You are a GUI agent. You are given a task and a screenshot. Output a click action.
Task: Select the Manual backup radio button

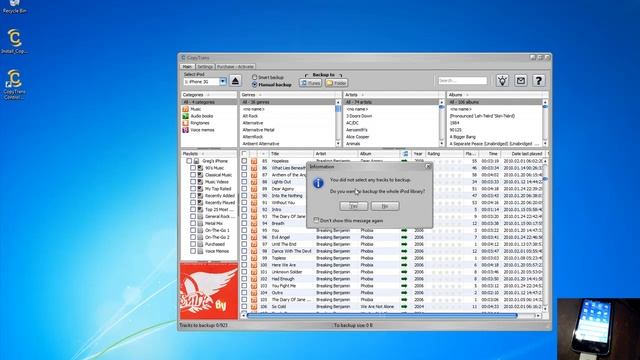[254, 84]
